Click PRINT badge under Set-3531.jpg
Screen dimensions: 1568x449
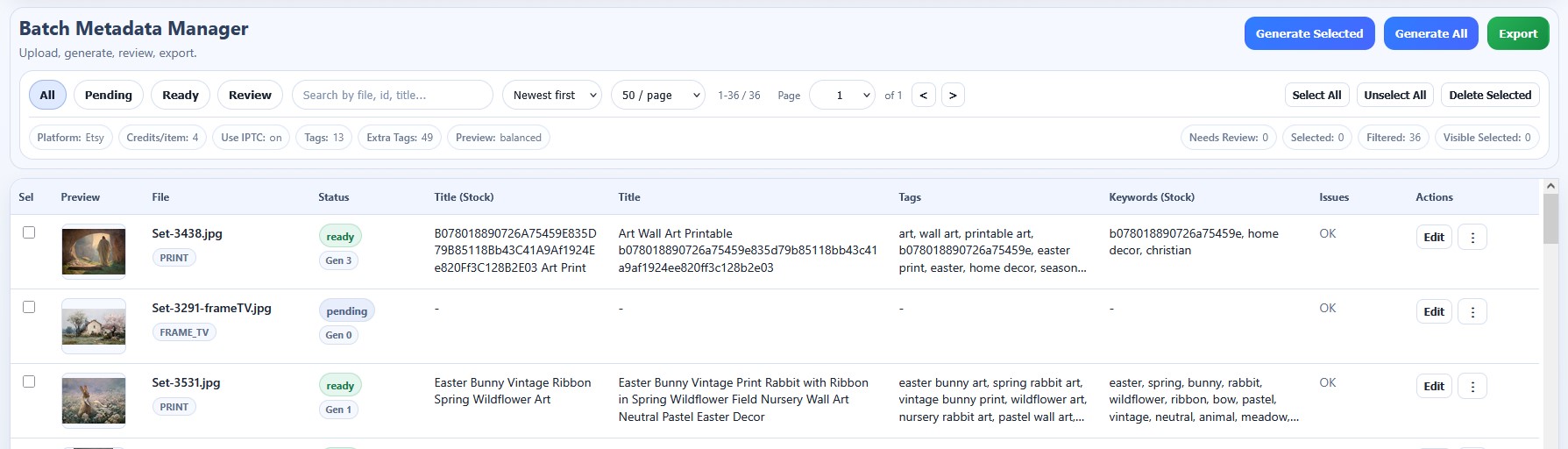[x=174, y=407]
